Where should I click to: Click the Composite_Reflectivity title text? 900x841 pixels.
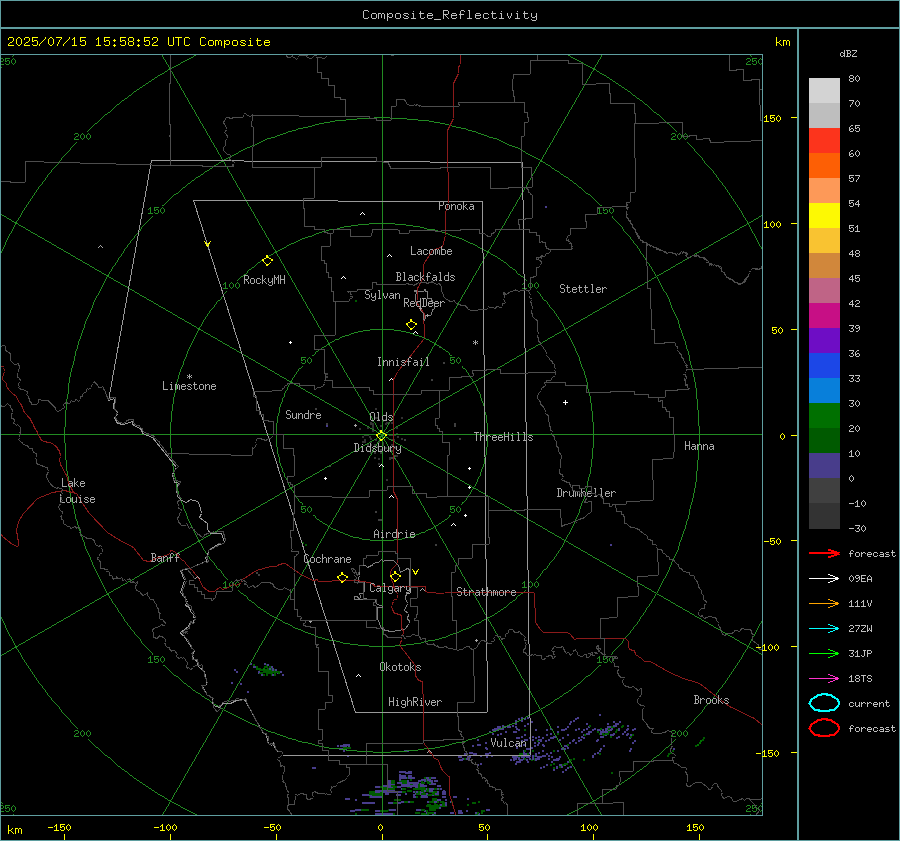[x=450, y=15]
